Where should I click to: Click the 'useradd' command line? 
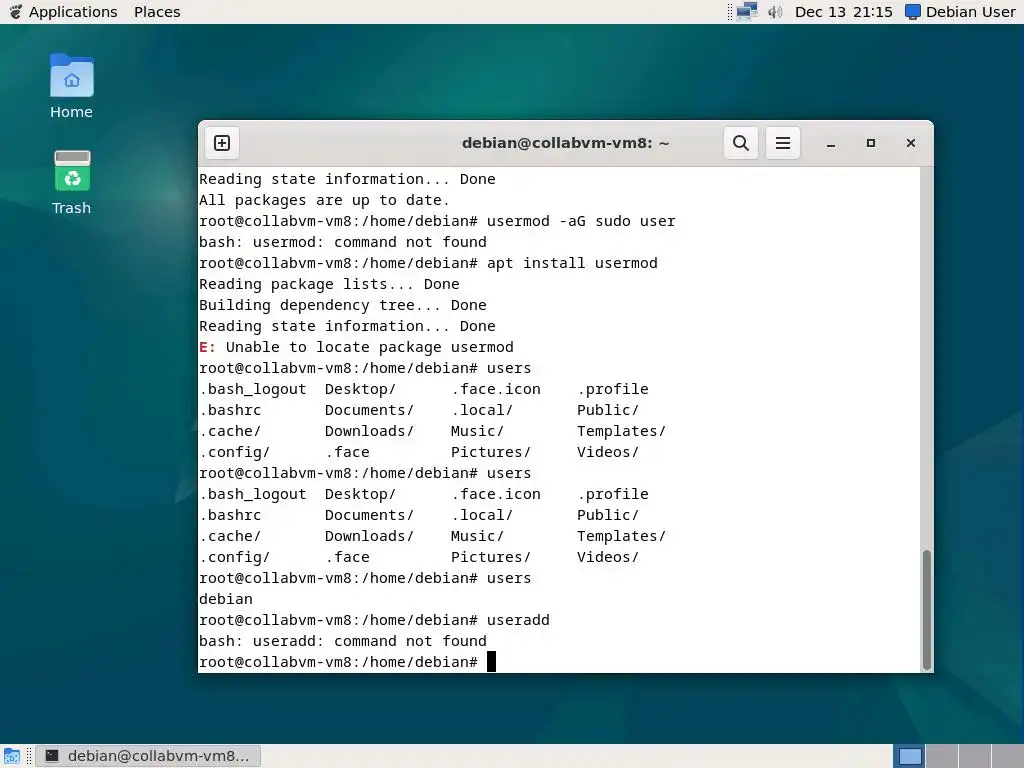[x=374, y=620]
